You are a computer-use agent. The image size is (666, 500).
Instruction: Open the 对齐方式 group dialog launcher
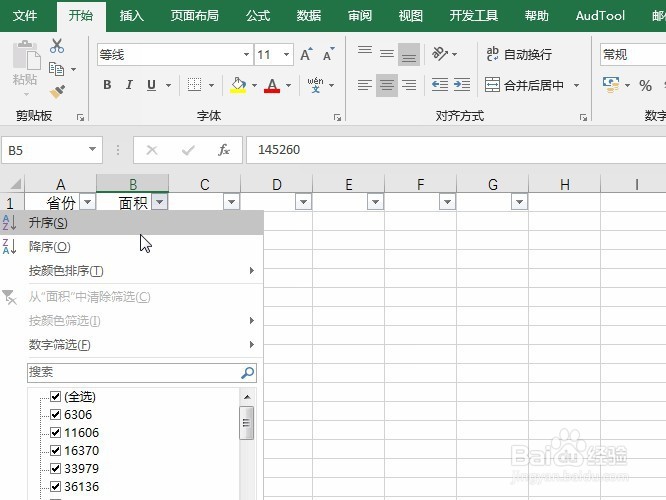tap(584, 118)
